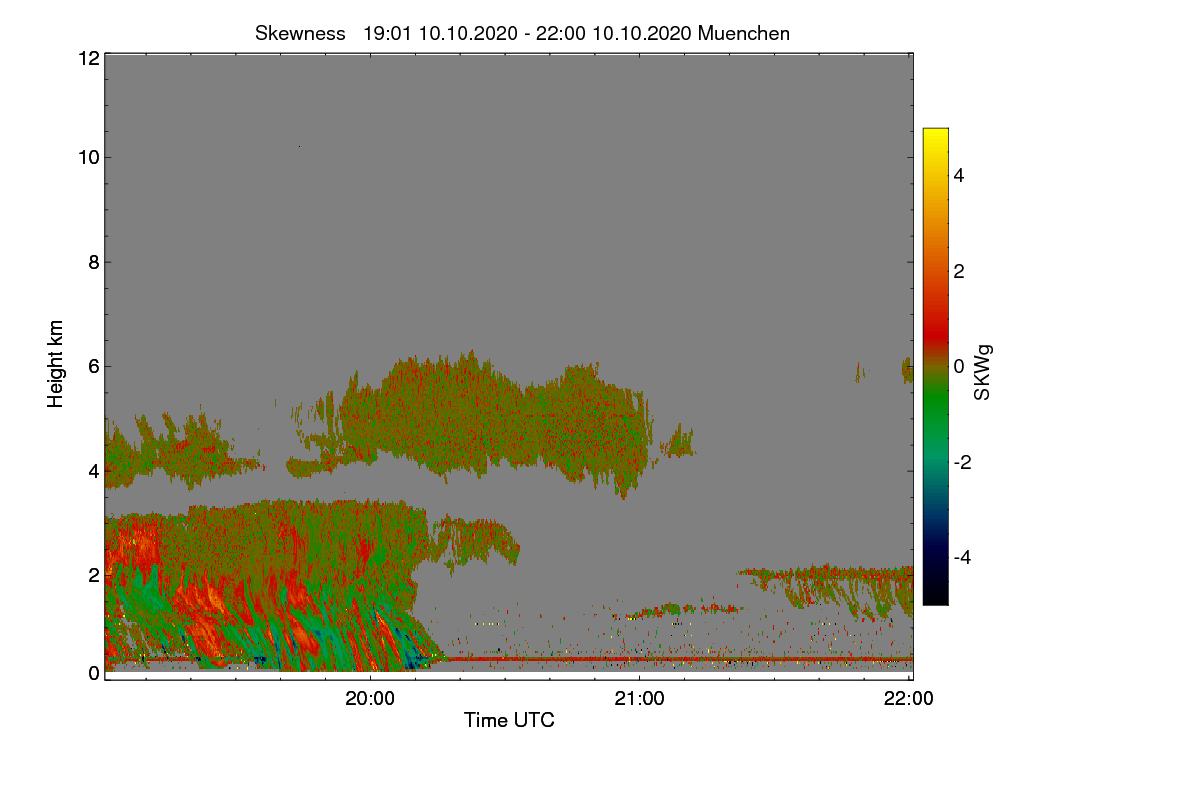Image resolution: width=1200 pixels, height=800 pixels.
Task: Click the plot title starting with Skewness
Action: (522, 33)
